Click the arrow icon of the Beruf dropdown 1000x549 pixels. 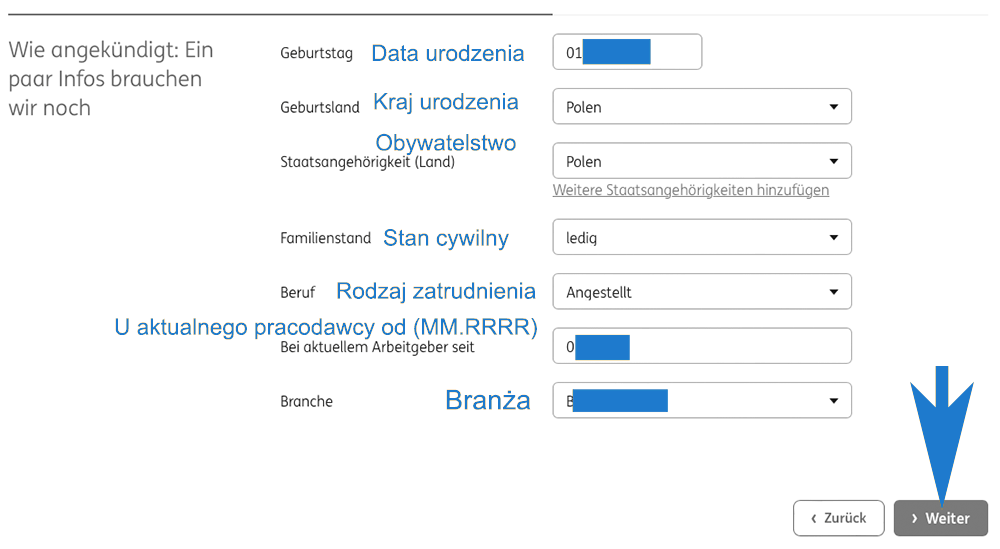(833, 292)
